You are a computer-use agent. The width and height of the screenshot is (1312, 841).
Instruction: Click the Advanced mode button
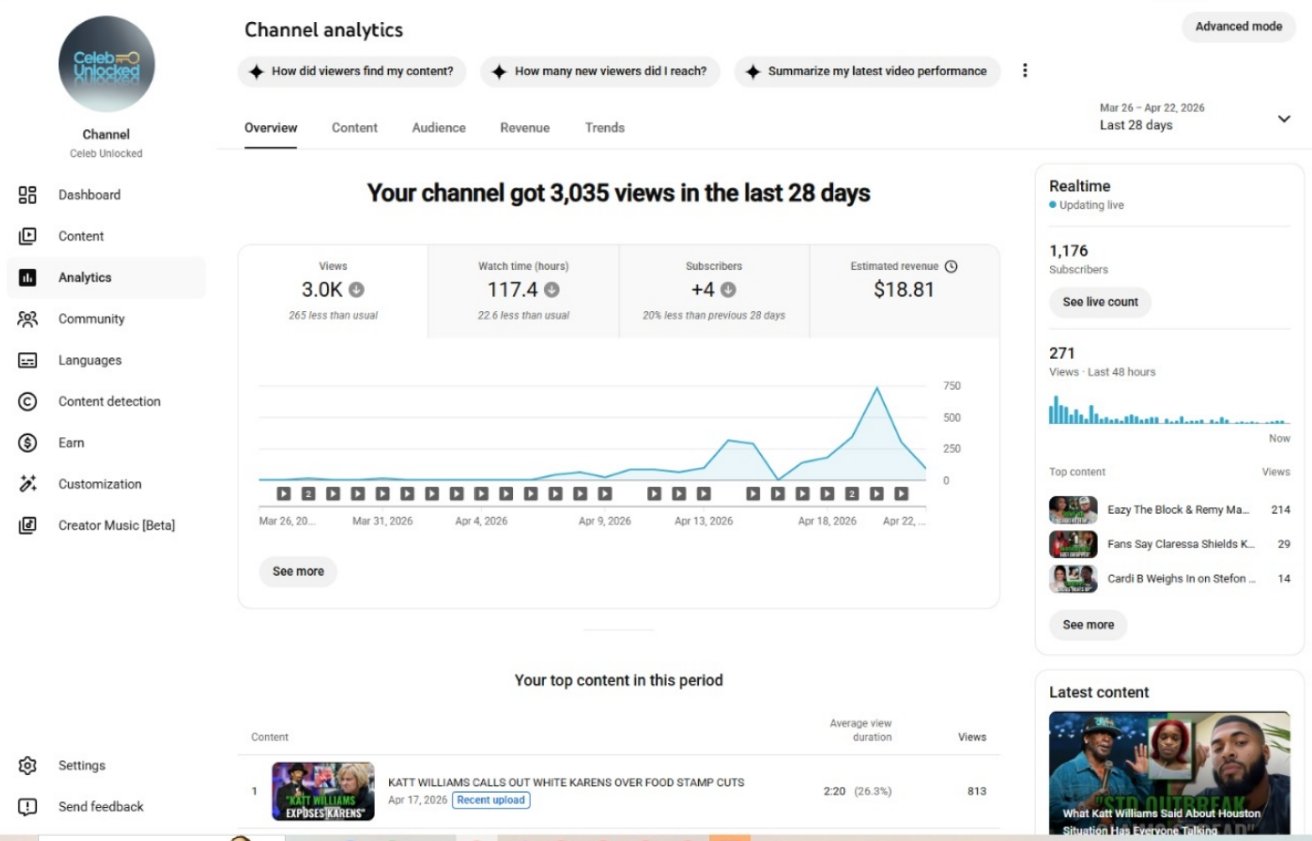point(1238,27)
